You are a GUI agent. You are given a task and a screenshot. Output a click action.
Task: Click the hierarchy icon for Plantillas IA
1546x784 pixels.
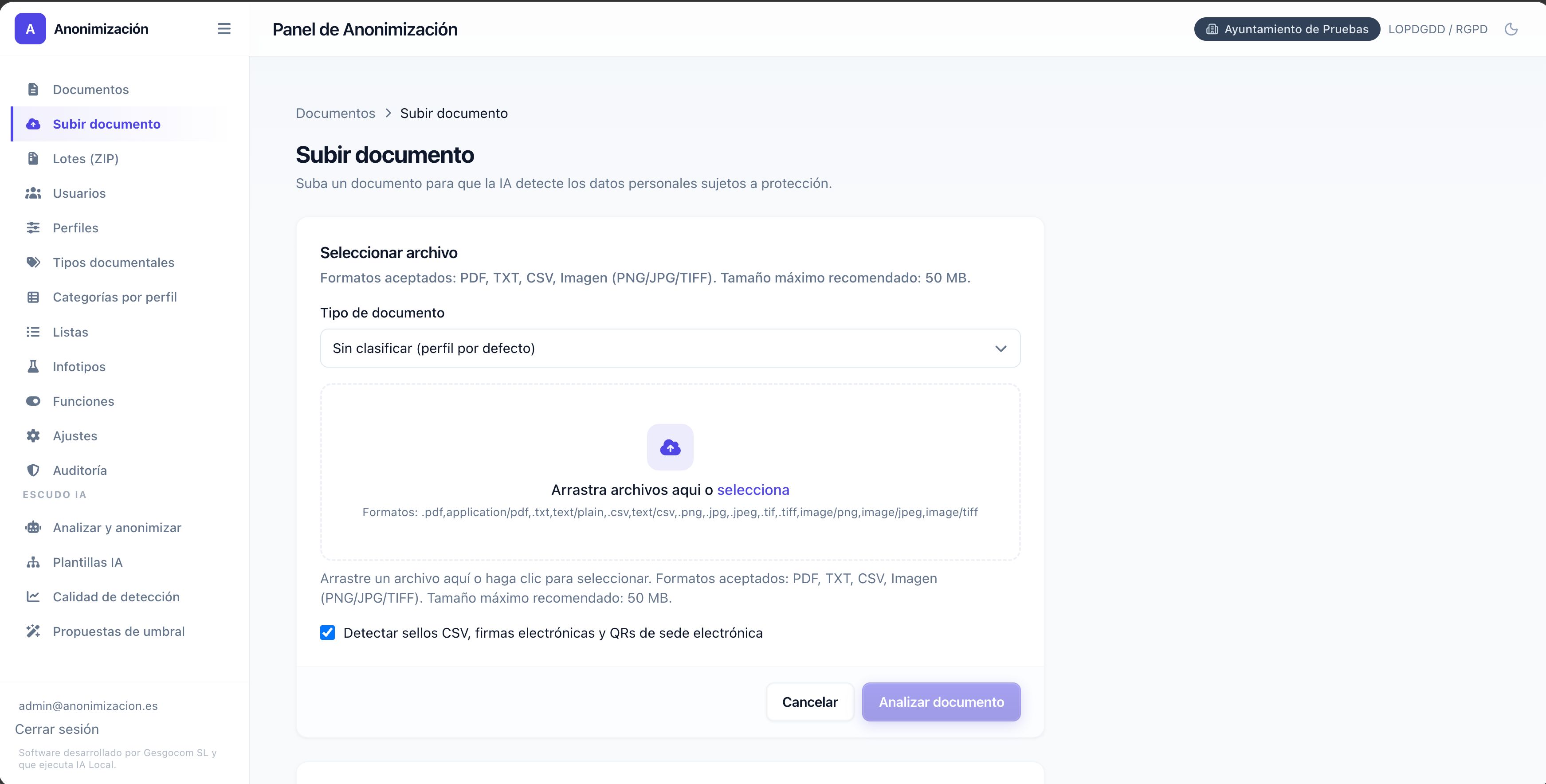coord(33,562)
